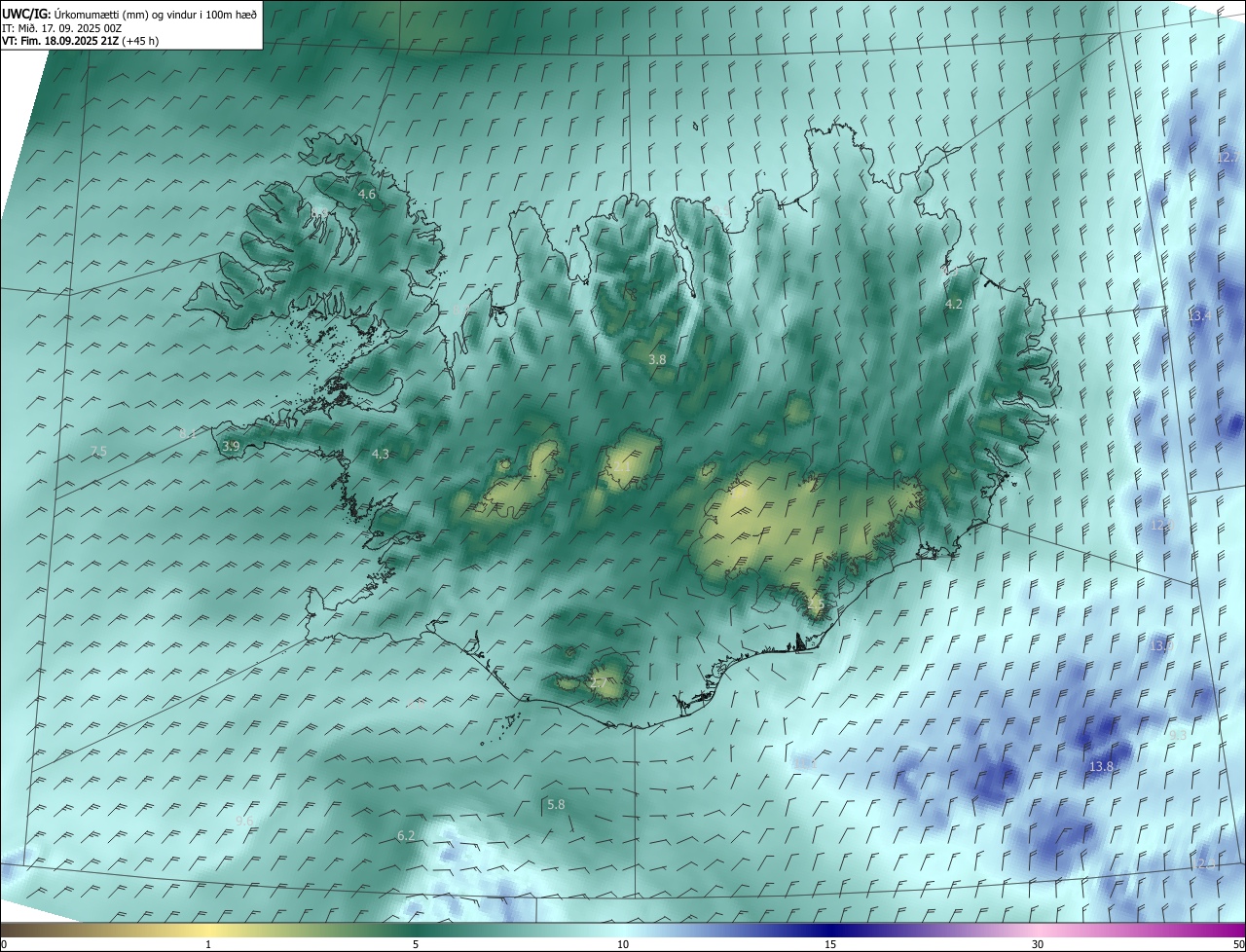The image size is (1246, 952).
Task: Click the 0 tick on the color scale
Action: tap(4, 944)
